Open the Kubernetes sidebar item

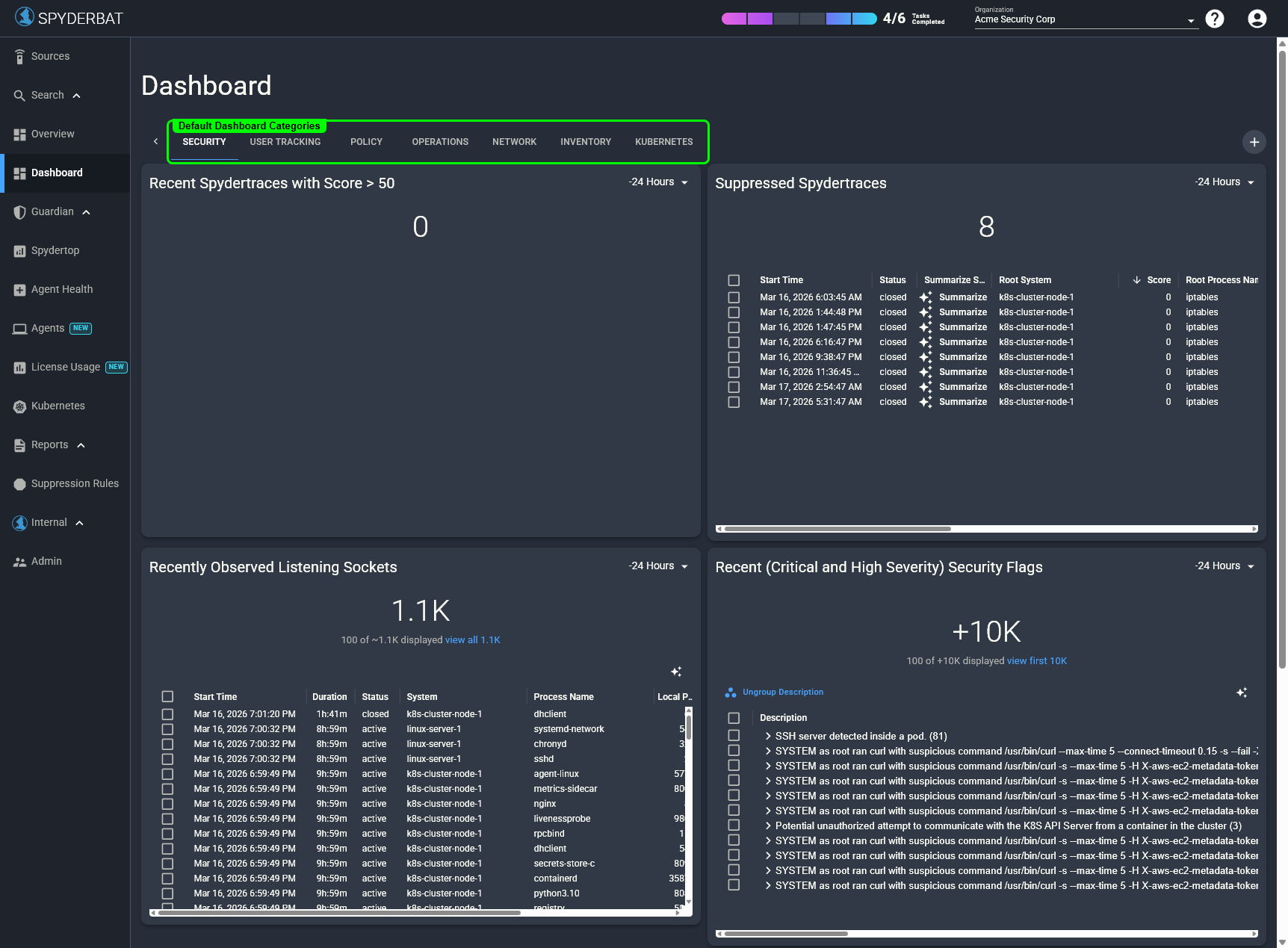pyautogui.click(x=57, y=406)
